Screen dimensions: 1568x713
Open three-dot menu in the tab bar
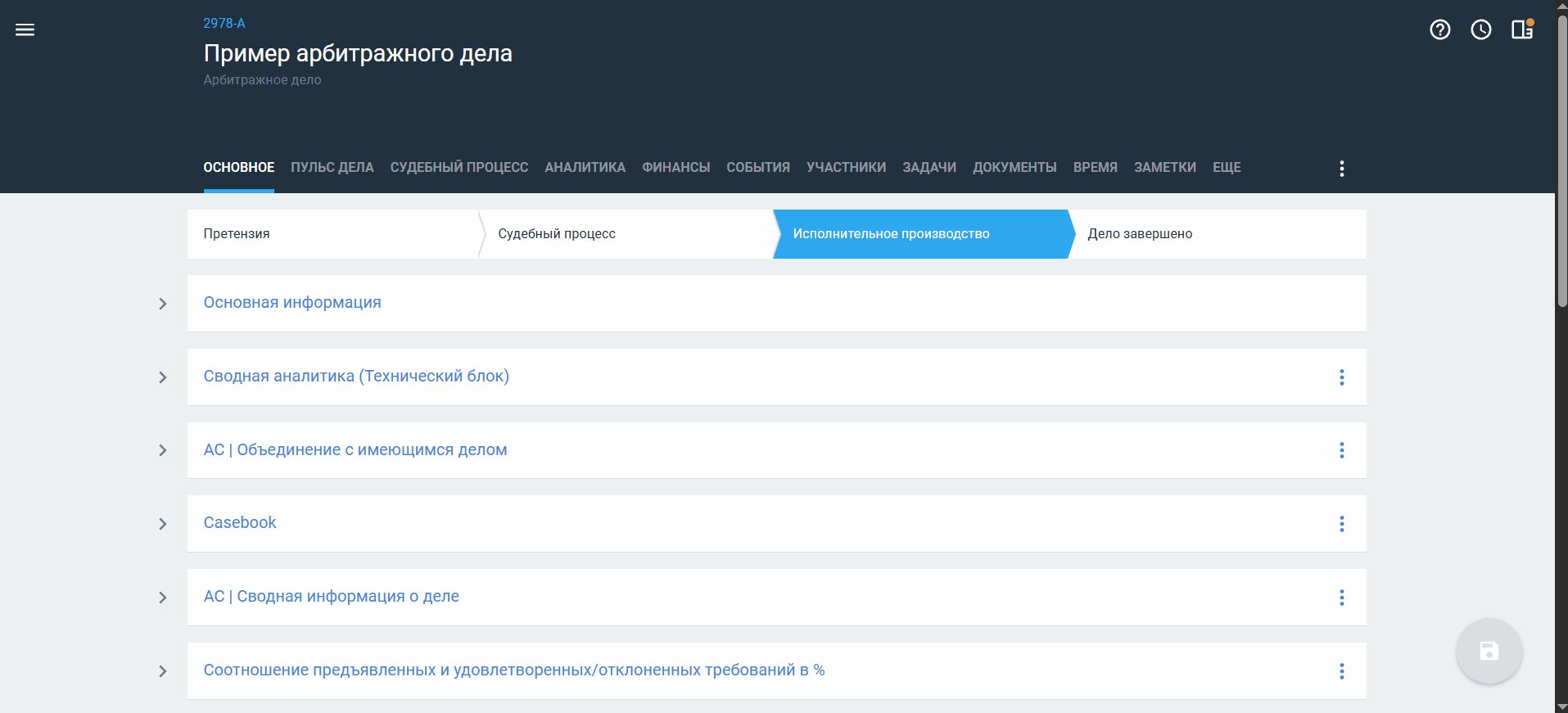point(1341,169)
